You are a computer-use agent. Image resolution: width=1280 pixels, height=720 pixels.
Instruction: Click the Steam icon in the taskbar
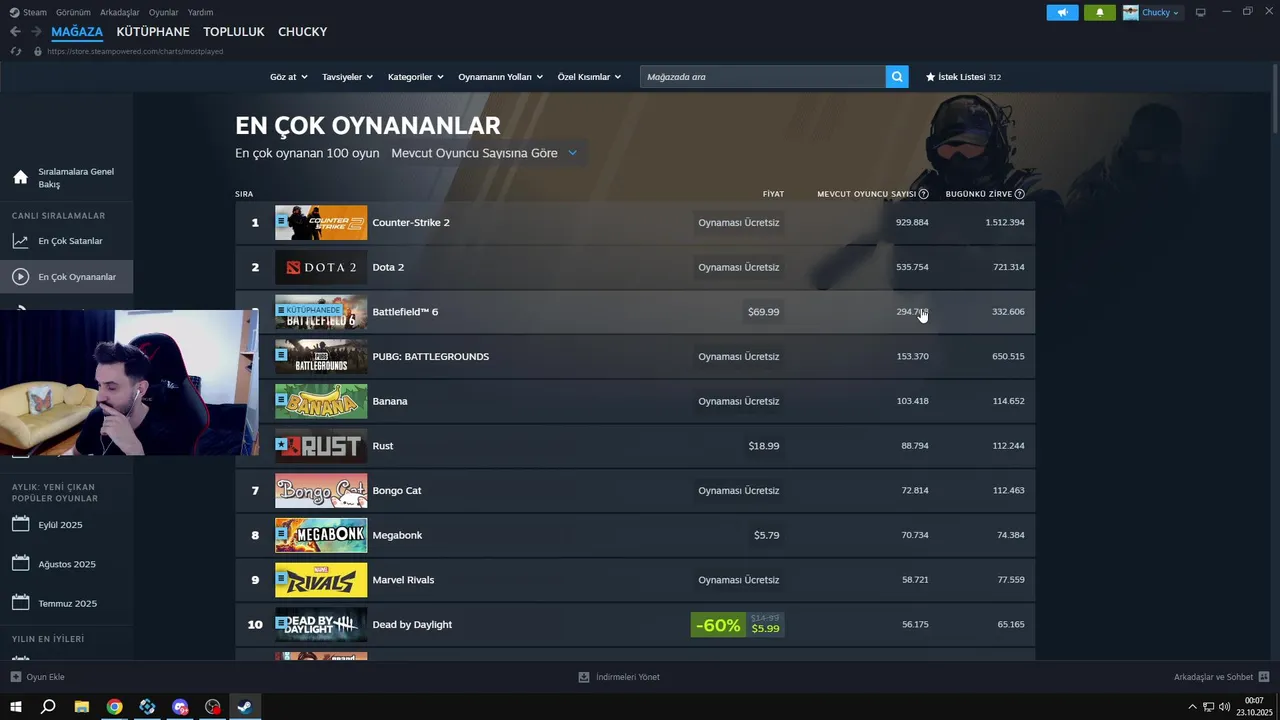[x=244, y=707]
